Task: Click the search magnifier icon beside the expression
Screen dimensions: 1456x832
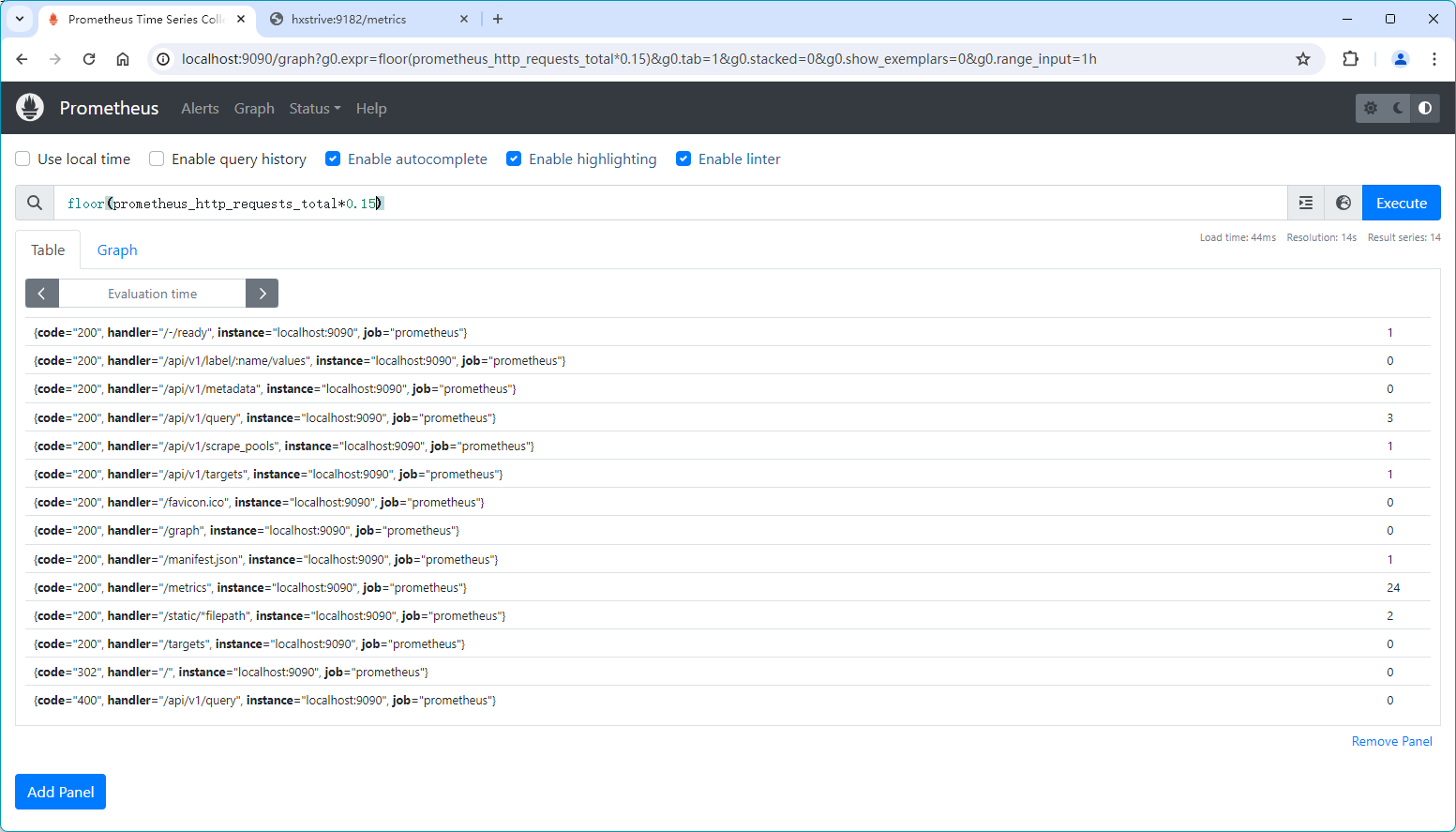Action: click(35, 203)
